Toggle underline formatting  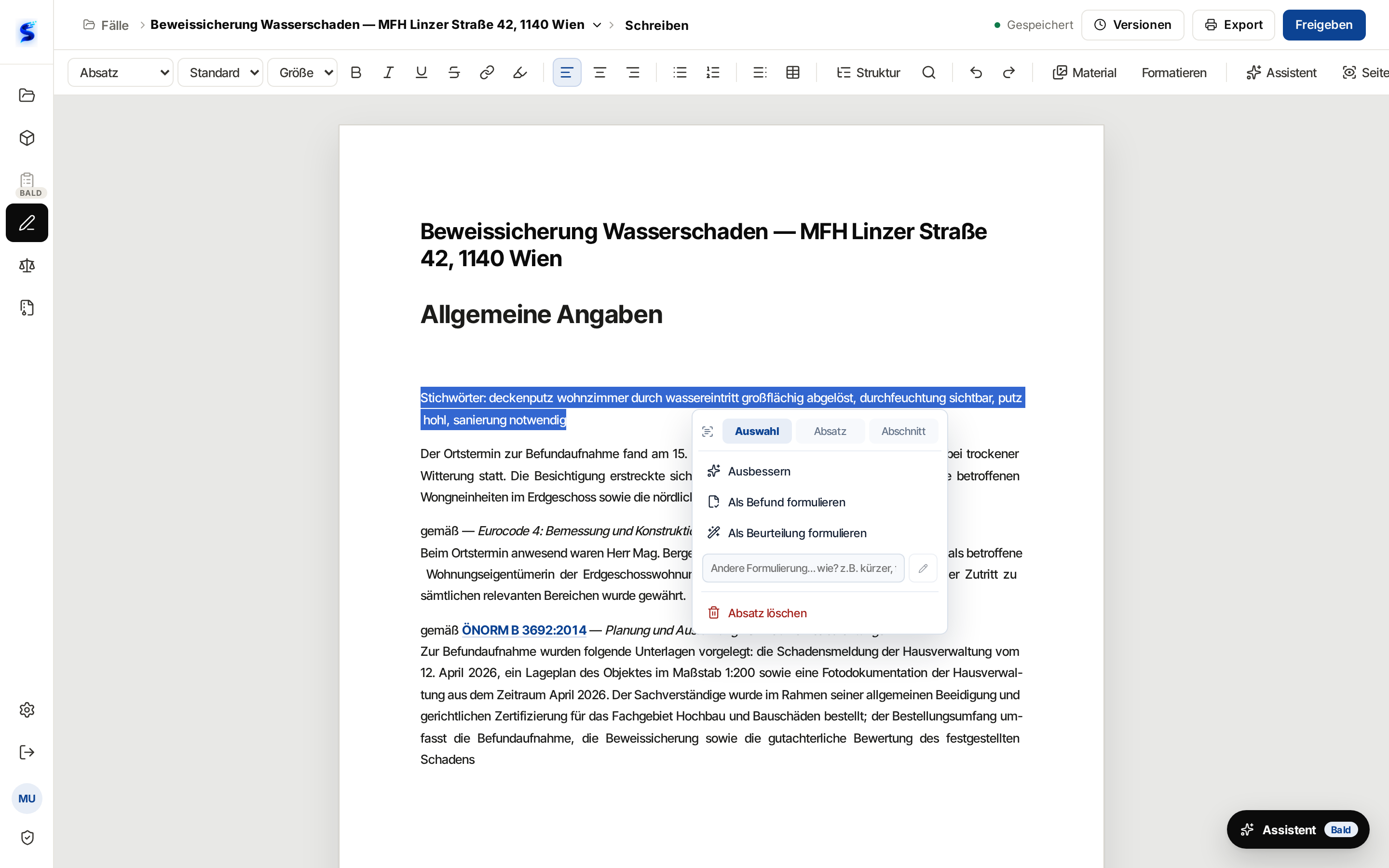point(422,72)
